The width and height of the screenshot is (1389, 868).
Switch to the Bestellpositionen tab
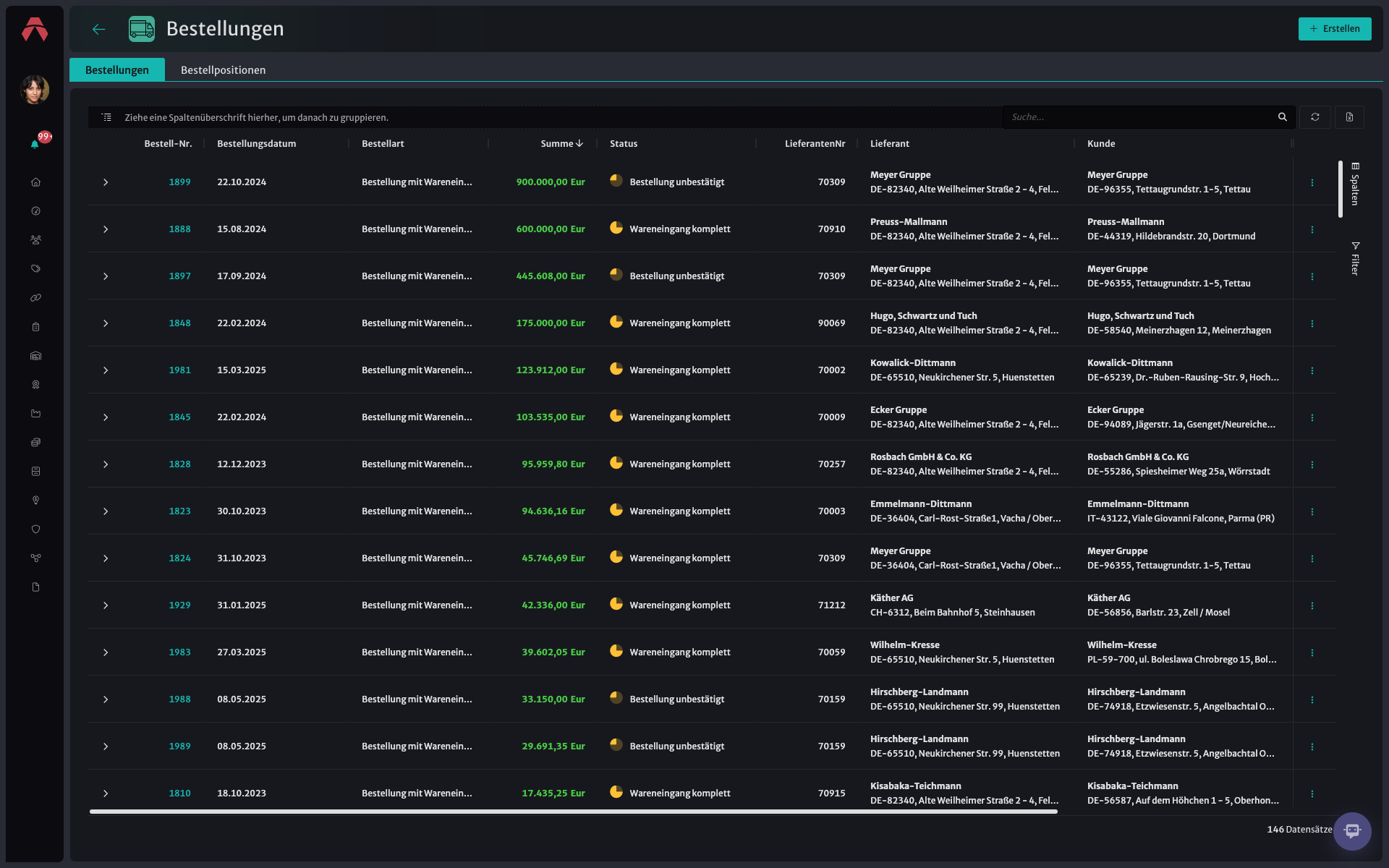point(223,70)
